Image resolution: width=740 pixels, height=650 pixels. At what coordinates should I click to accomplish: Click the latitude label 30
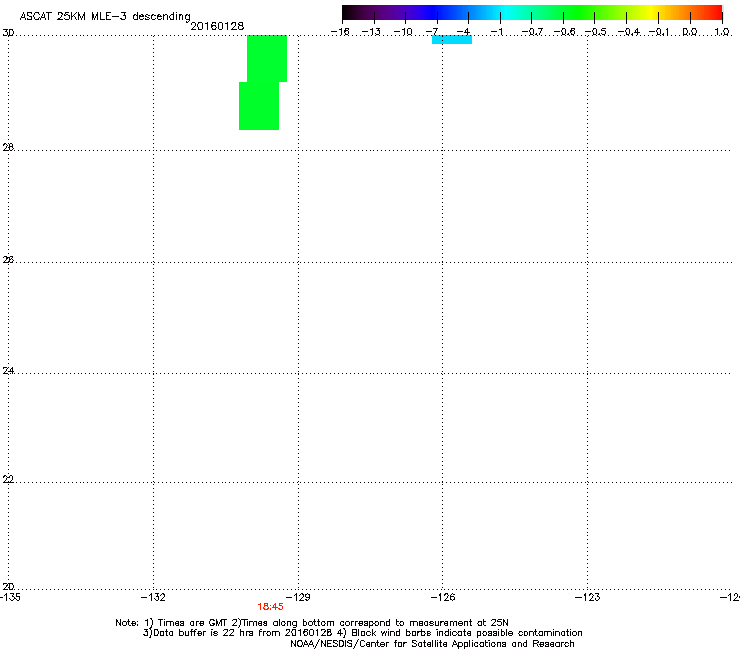click(8, 33)
